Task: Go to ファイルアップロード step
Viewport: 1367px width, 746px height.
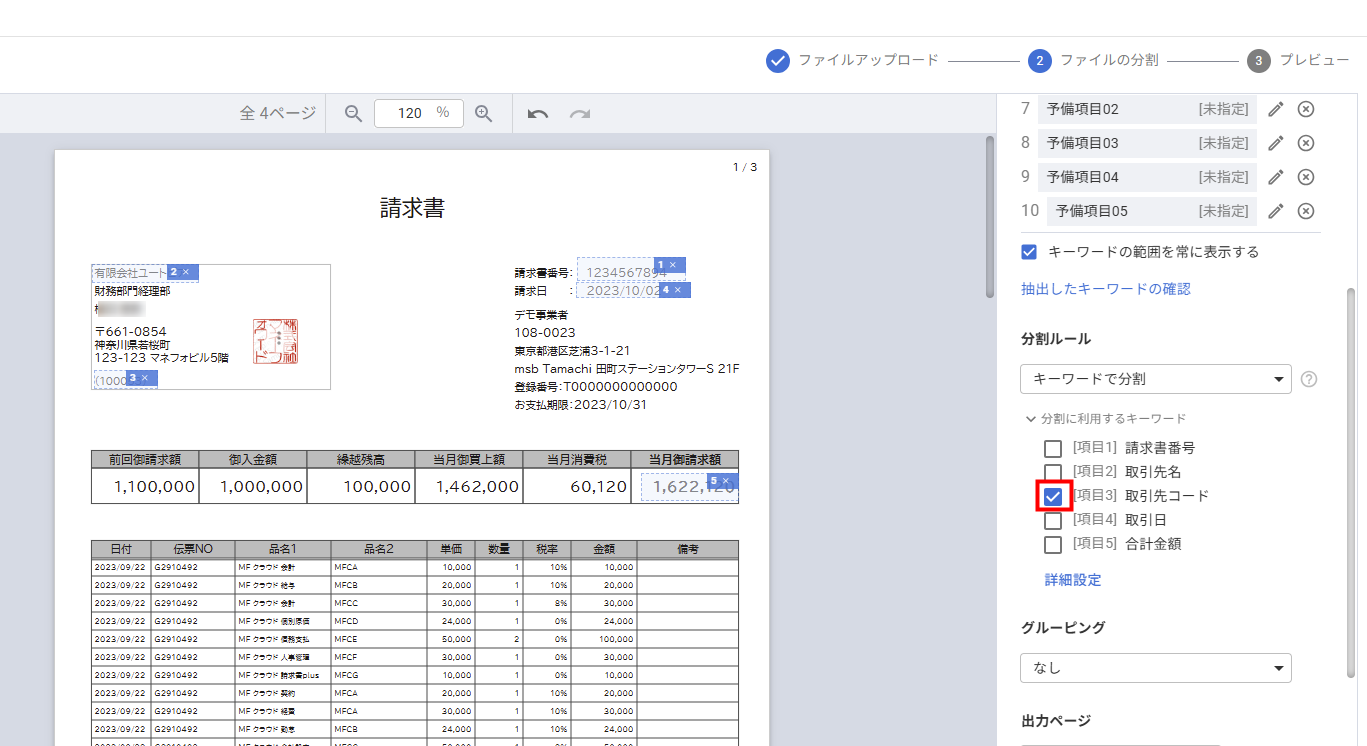Action: click(x=853, y=61)
